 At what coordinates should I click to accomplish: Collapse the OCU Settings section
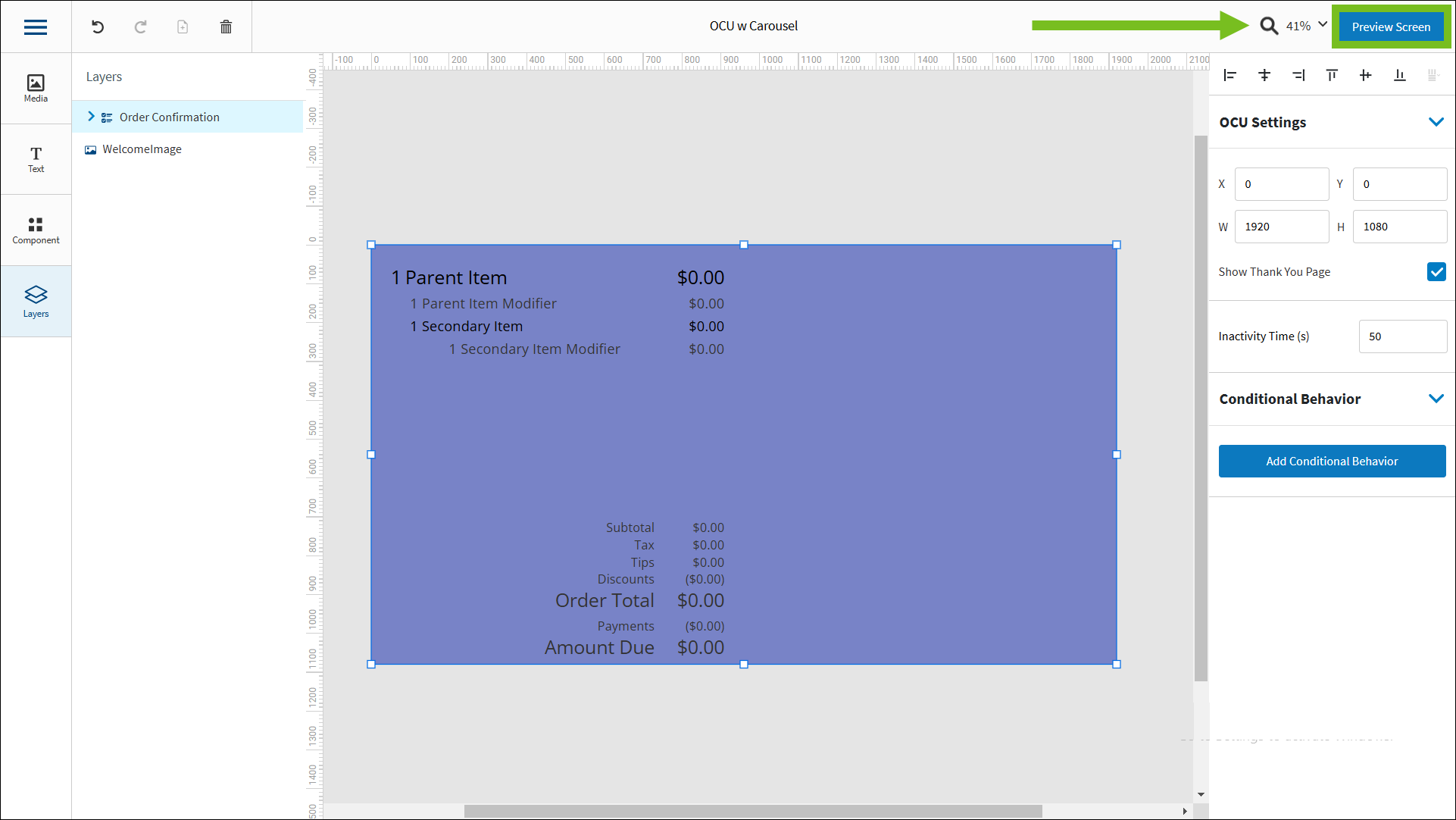[x=1437, y=121]
